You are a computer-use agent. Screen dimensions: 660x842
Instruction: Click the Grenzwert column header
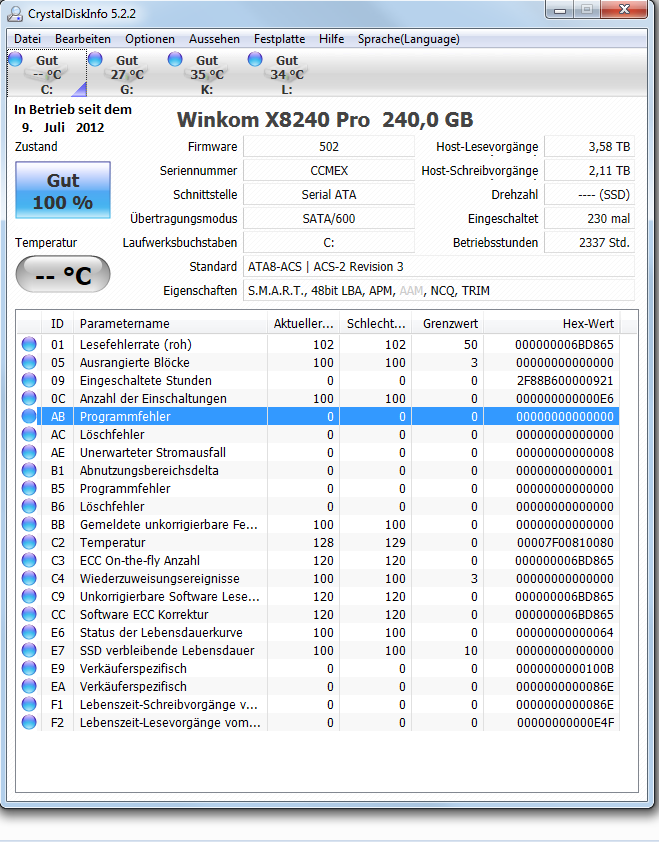[447, 323]
